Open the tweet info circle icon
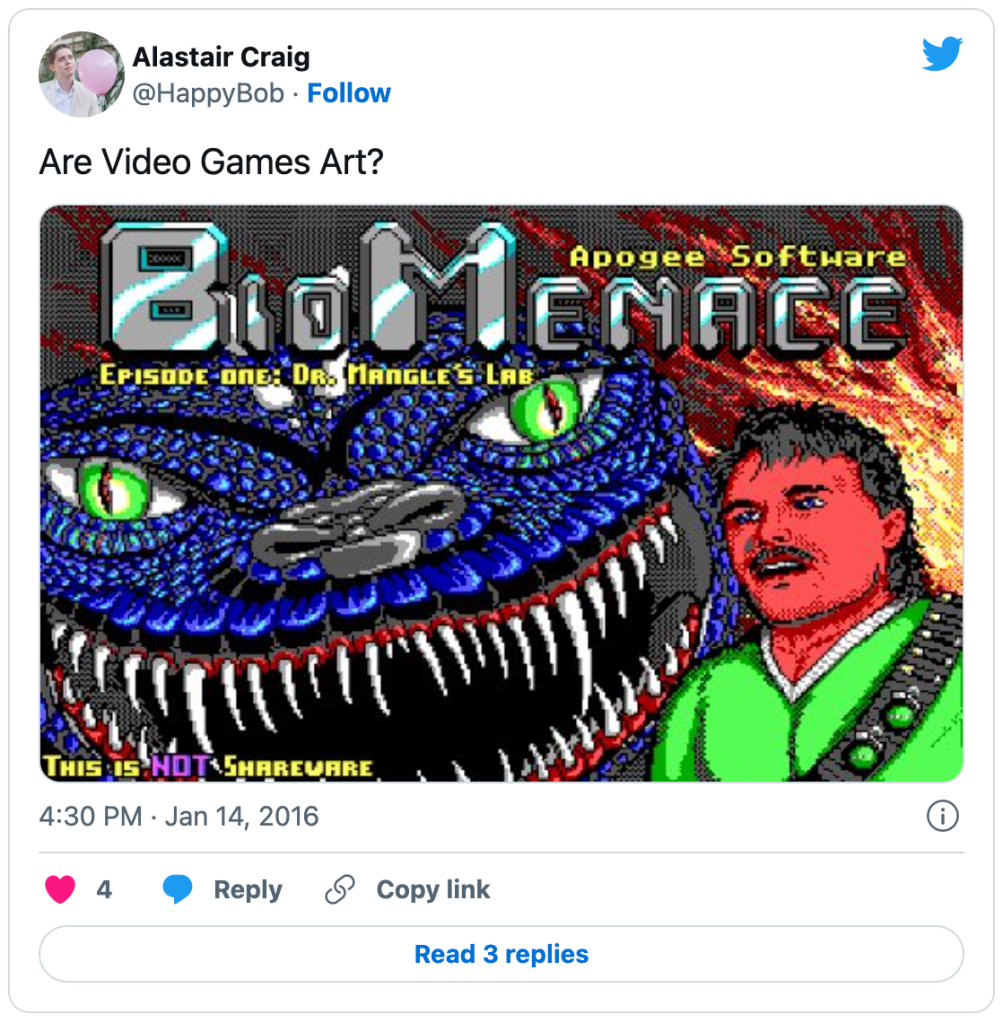 point(942,816)
